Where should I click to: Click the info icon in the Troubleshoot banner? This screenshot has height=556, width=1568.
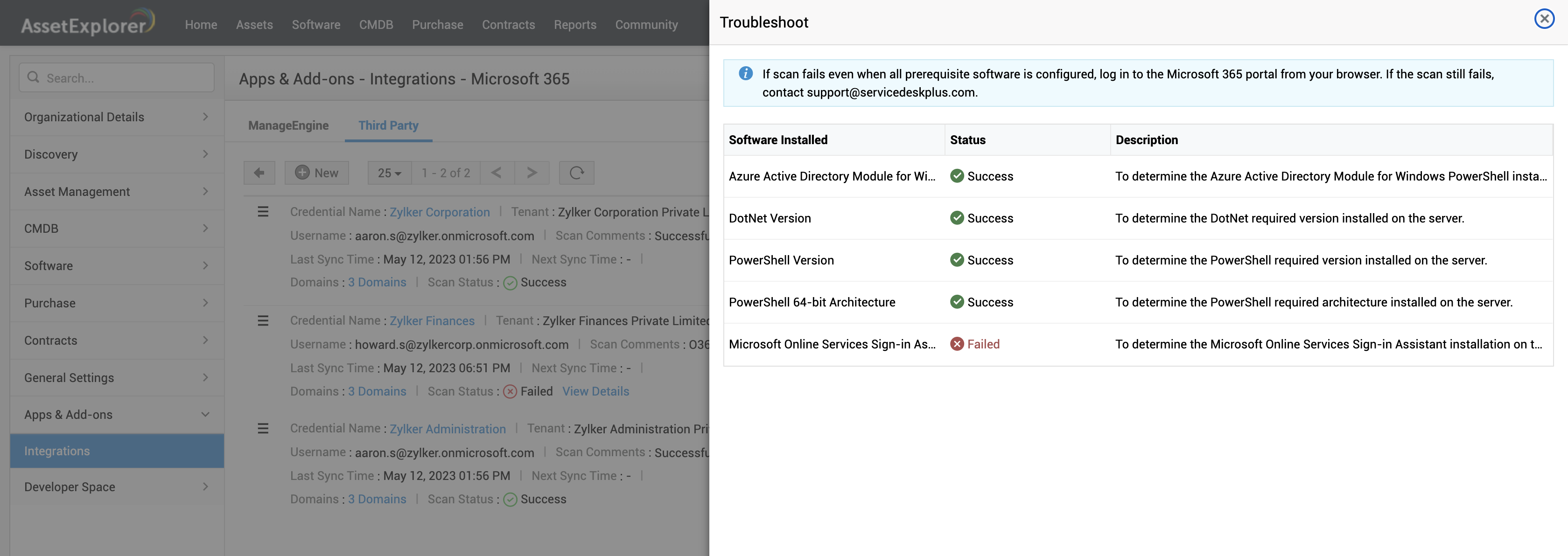pos(745,74)
